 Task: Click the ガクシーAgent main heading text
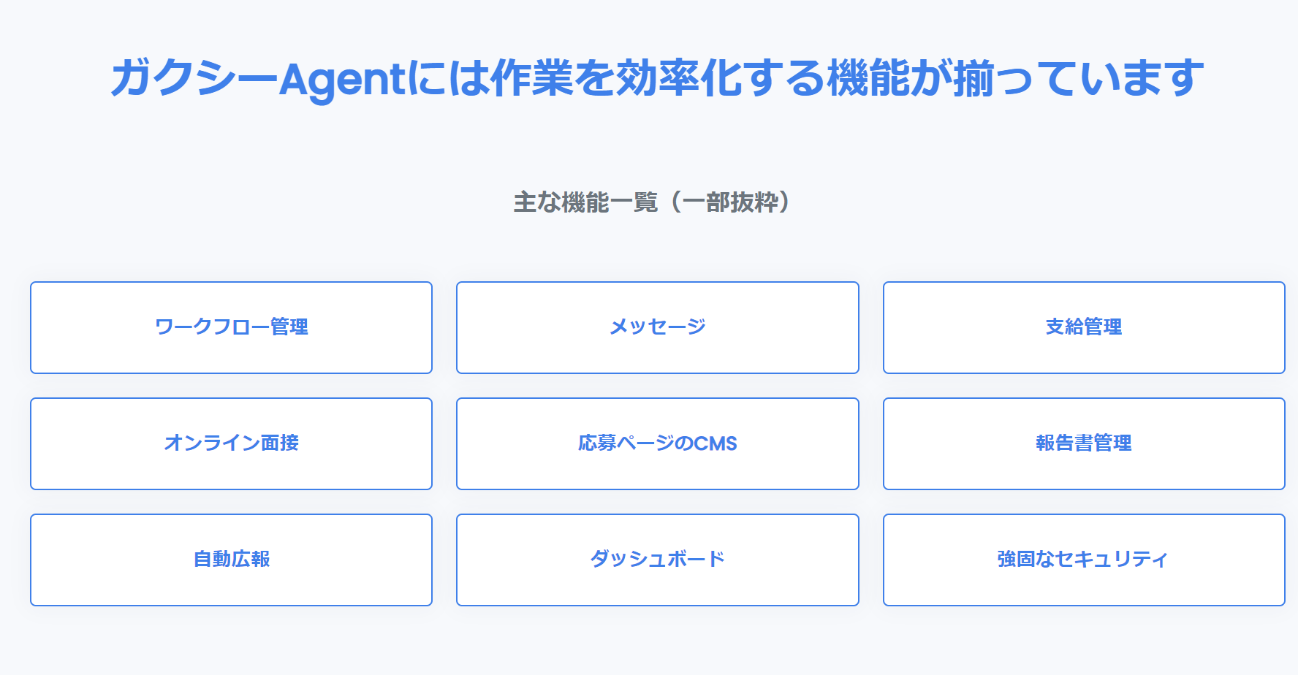pyautogui.click(x=652, y=78)
